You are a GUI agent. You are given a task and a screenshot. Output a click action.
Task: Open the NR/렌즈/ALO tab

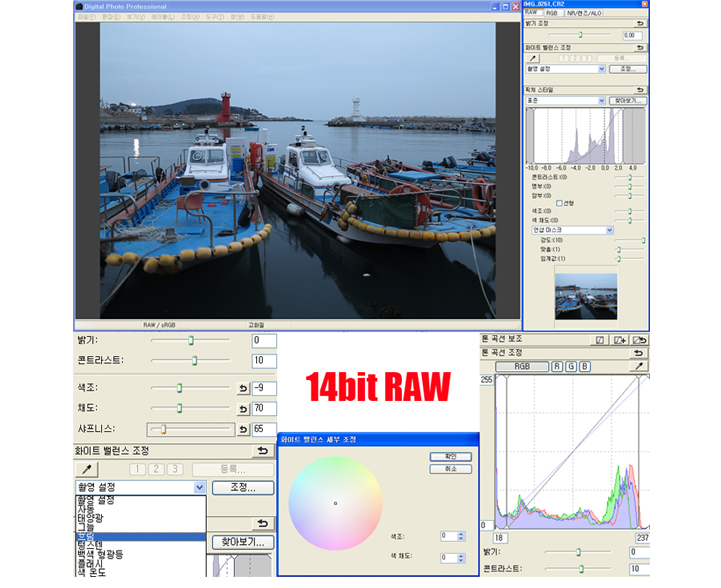click(584, 13)
